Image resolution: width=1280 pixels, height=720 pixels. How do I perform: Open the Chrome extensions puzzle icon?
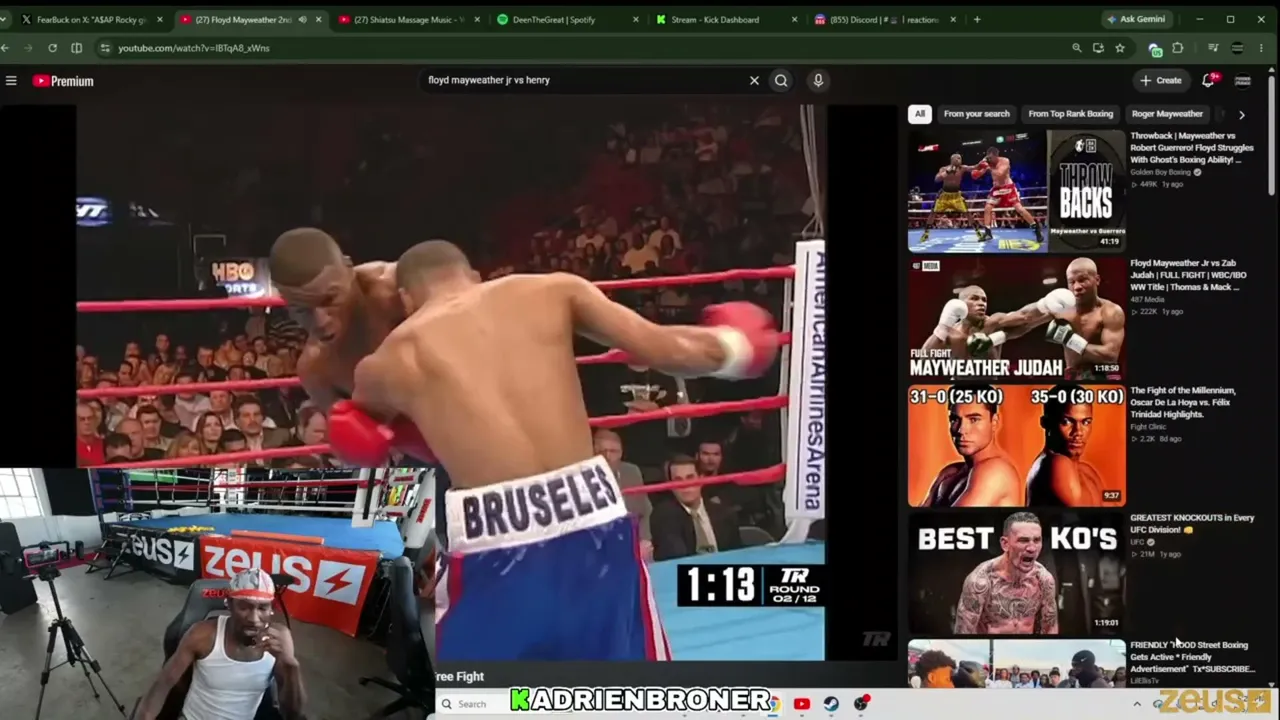1178,48
